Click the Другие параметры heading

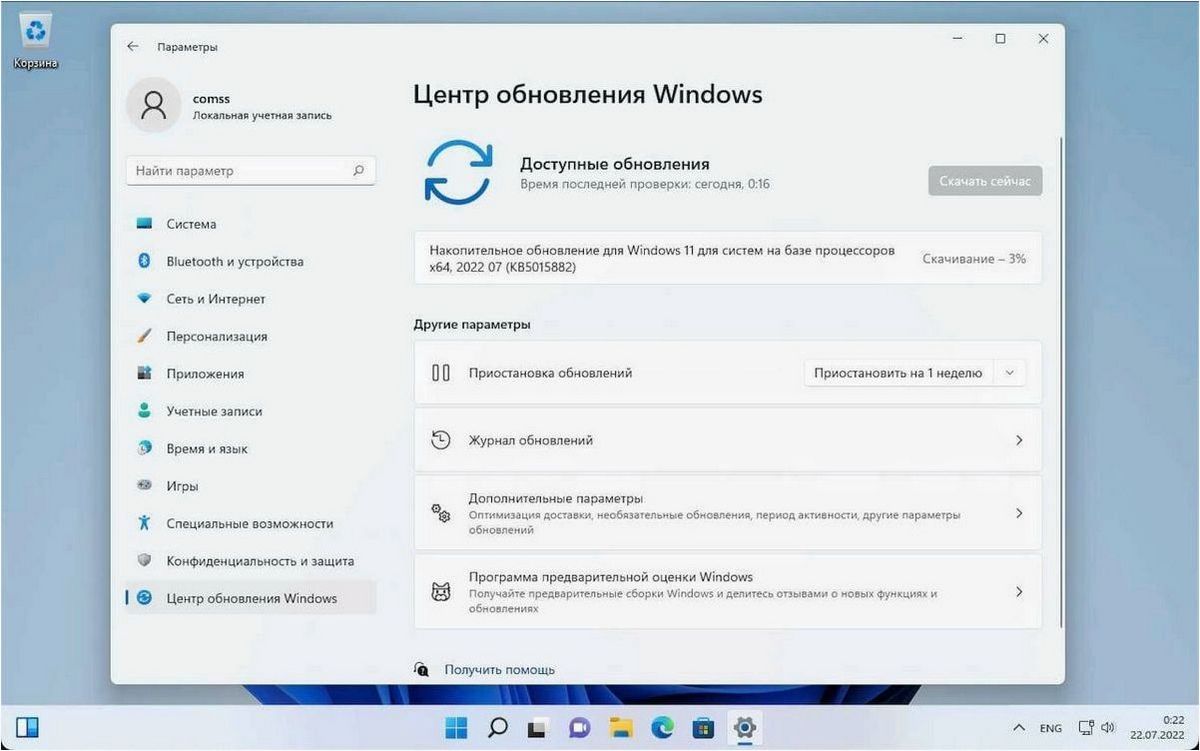pyautogui.click(x=472, y=325)
